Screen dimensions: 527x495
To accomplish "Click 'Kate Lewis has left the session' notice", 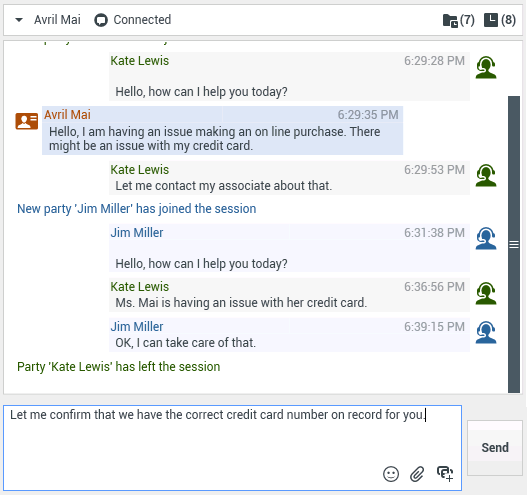I will pos(119,367).
